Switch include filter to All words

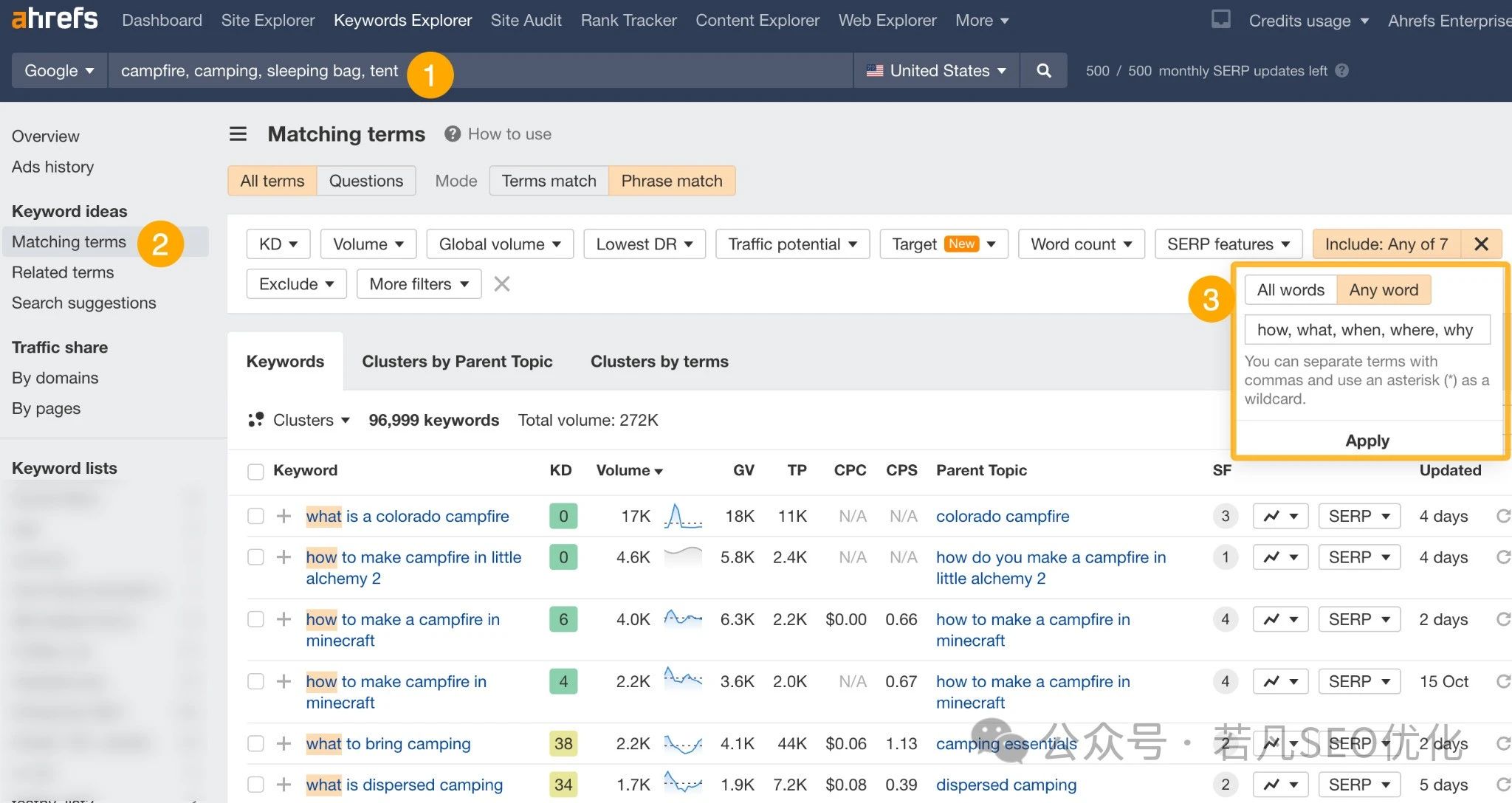[1291, 289]
